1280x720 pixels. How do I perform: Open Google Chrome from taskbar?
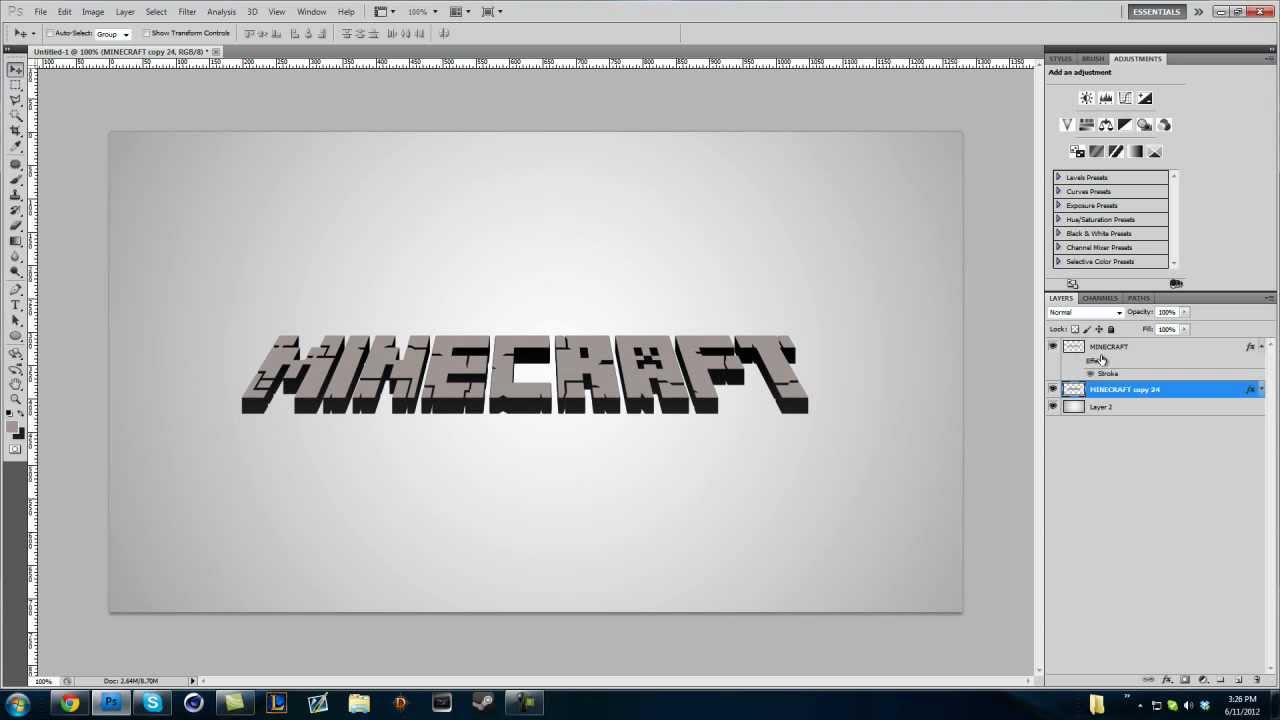69,704
